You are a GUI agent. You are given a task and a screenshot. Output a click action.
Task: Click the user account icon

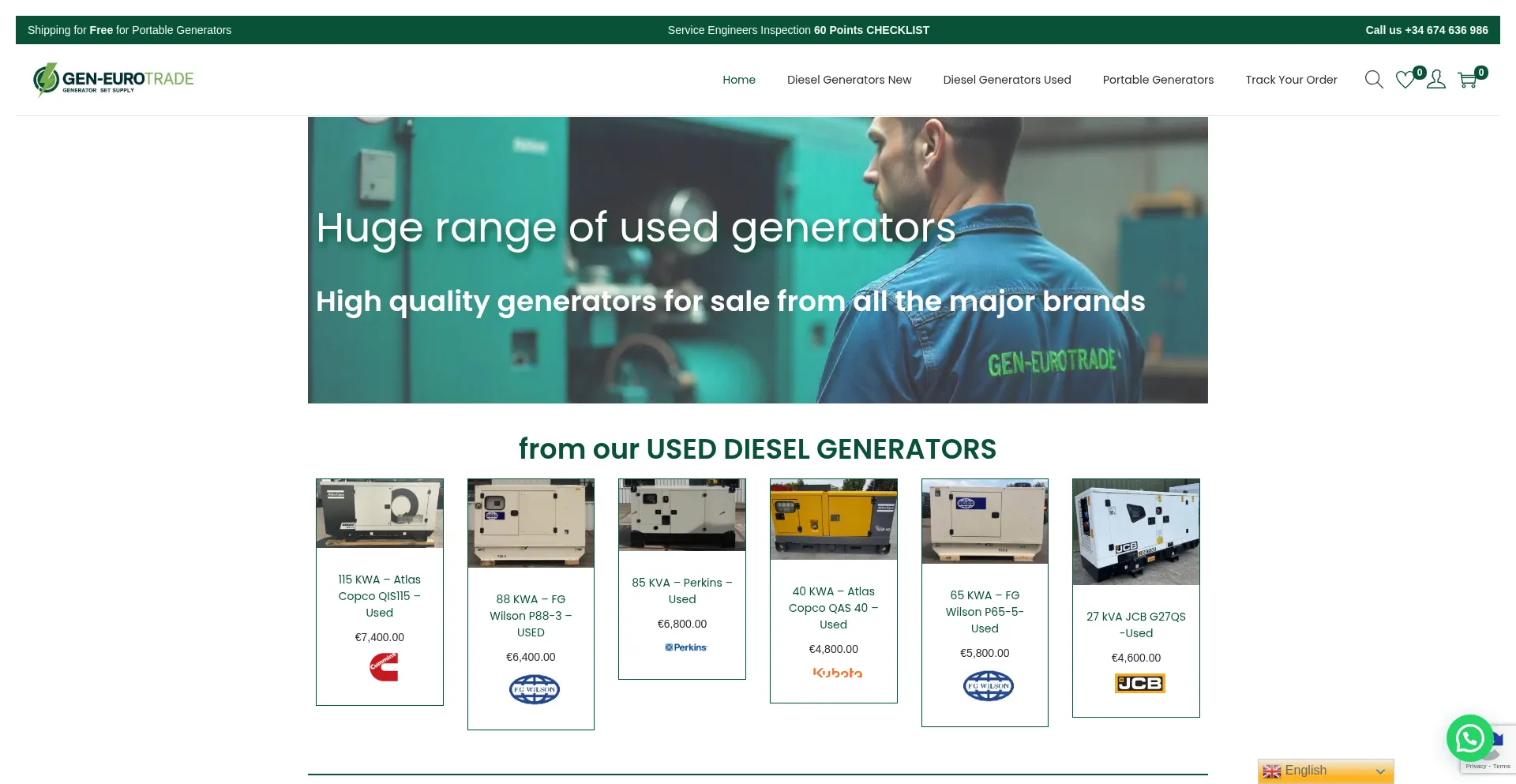click(1436, 80)
